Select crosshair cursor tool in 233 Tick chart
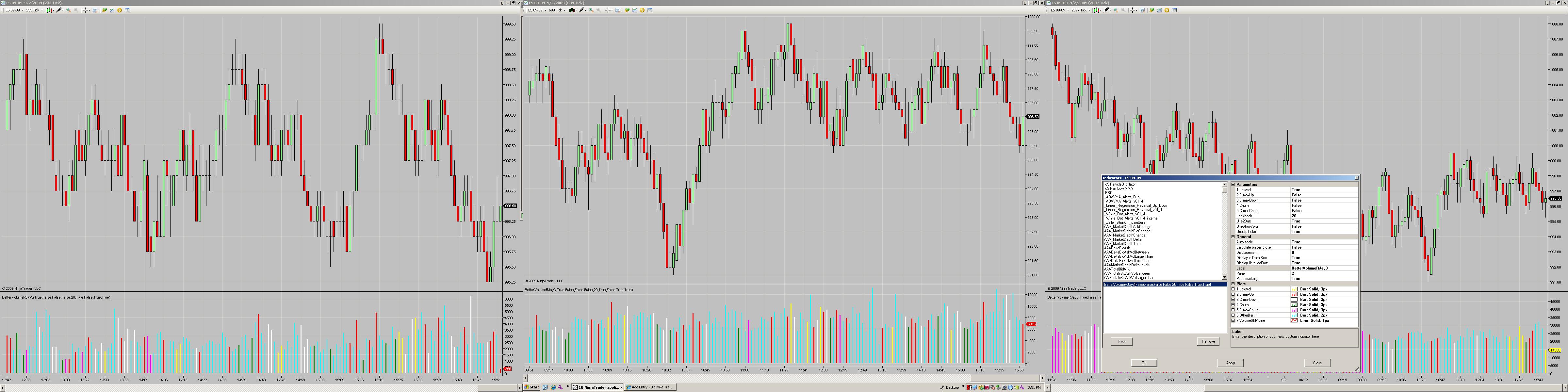This screenshot has width=1568, height=392. point(86,10)
